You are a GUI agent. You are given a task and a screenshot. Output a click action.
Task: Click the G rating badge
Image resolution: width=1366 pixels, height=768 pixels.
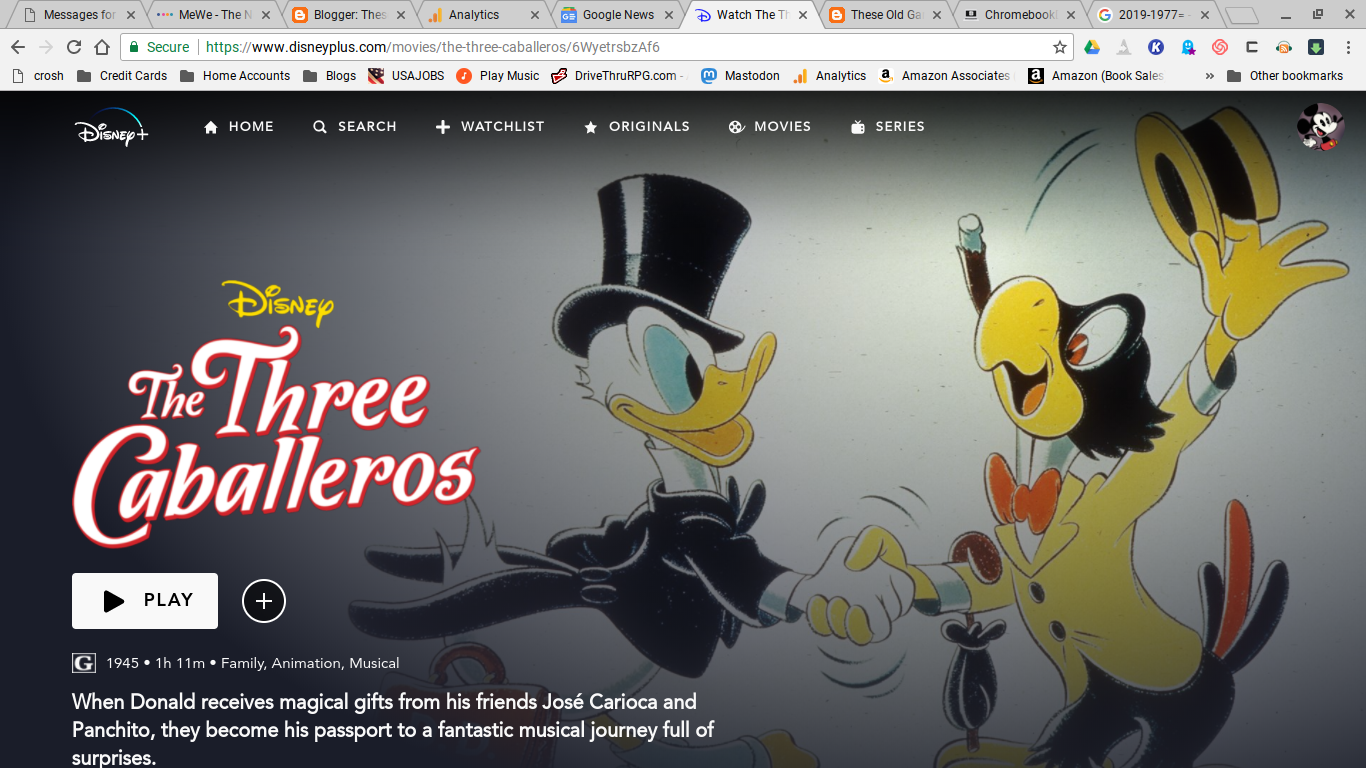pos(84,663)
